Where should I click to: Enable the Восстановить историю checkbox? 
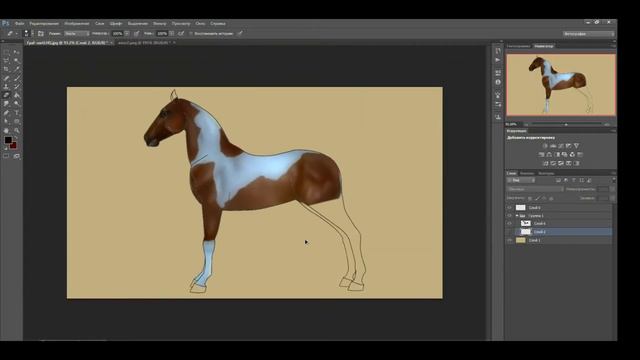[191, 33]
